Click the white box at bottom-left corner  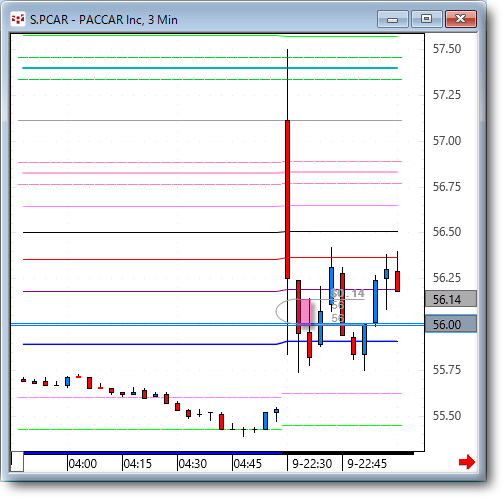click(x=17, y=461)
